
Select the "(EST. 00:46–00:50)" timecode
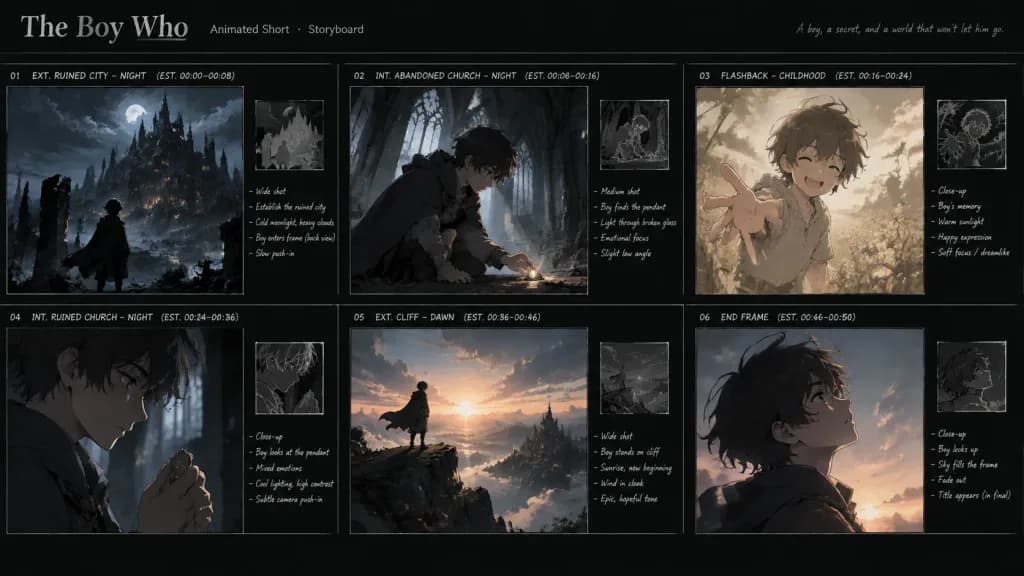coord(816,317)
